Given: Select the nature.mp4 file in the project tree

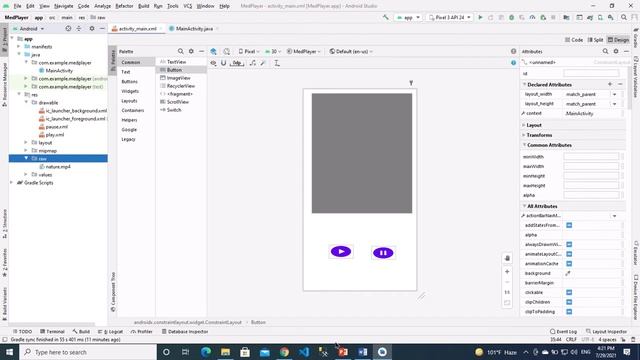Looking at the screenshot, I should (58, 167).
